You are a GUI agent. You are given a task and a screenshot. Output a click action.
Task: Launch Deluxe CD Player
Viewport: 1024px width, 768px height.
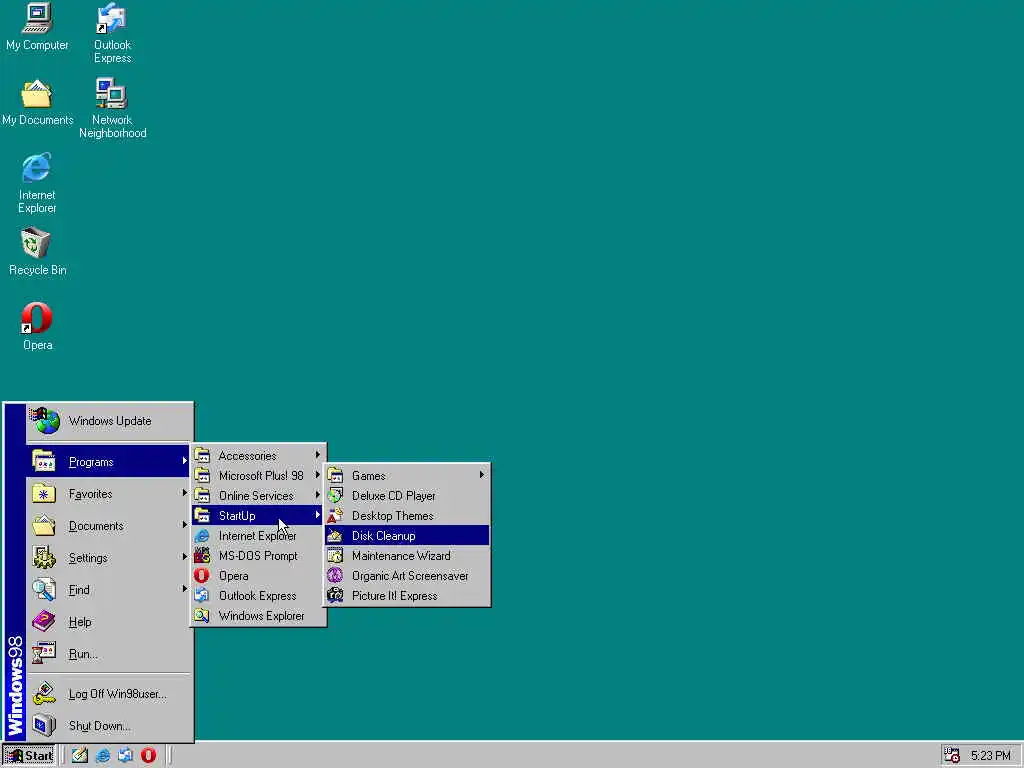click(408, 496)
